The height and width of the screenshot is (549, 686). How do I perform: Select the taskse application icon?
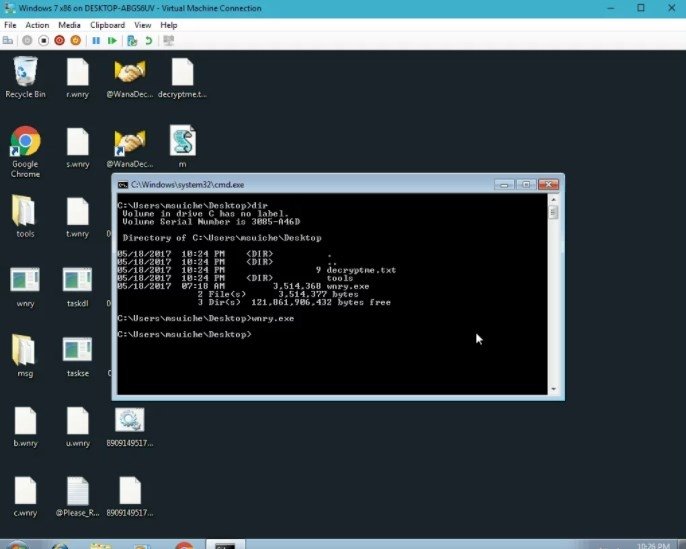point(77,357)
